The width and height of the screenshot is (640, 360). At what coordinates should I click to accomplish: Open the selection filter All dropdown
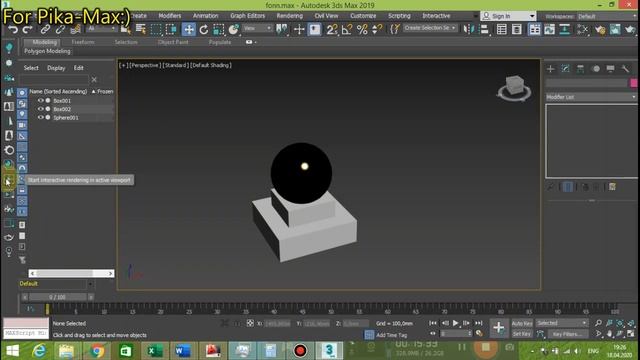tap(101, 28)
